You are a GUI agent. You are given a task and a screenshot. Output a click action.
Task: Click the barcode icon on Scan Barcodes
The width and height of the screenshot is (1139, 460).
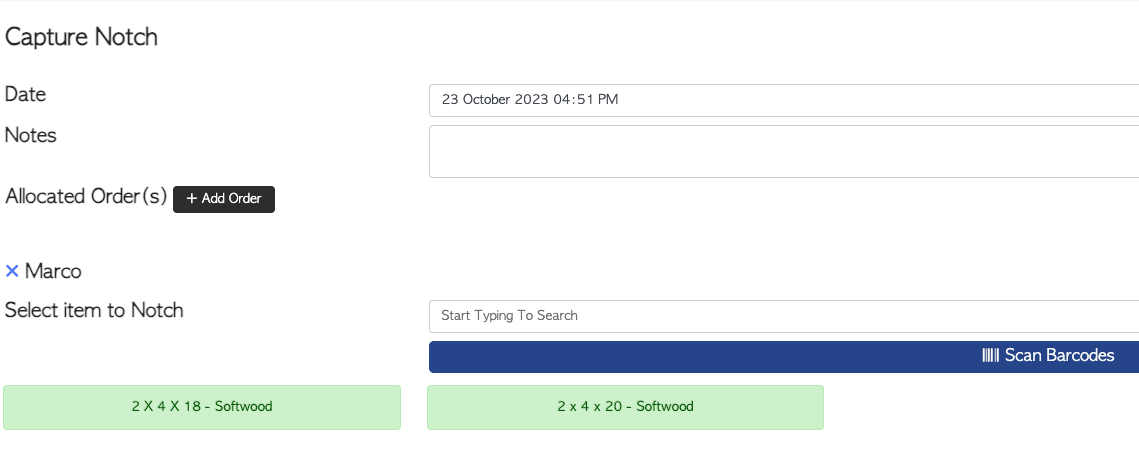[991, 355]
